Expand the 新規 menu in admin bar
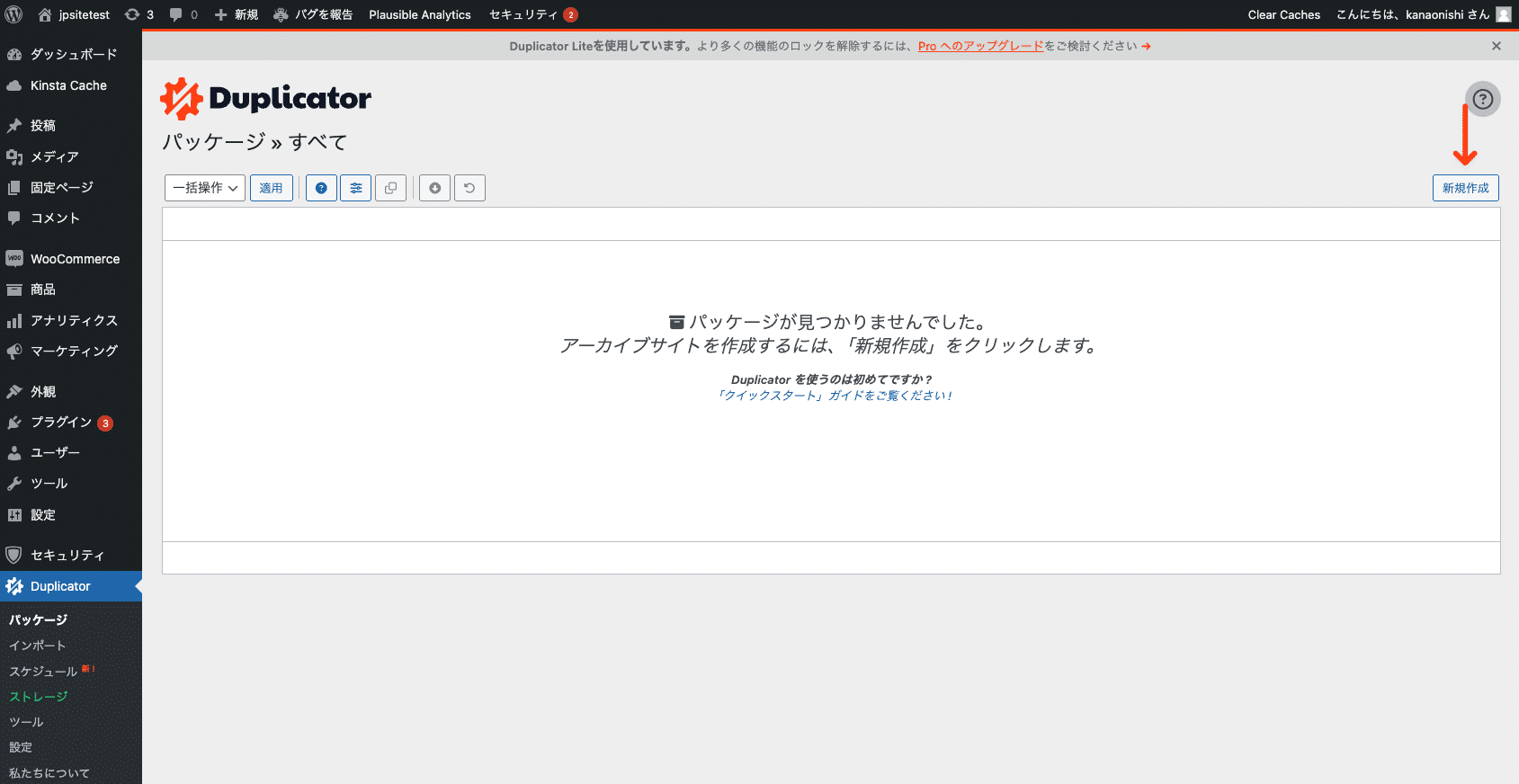This screenshot has height=784, width=1519. (x=237, y=14)
